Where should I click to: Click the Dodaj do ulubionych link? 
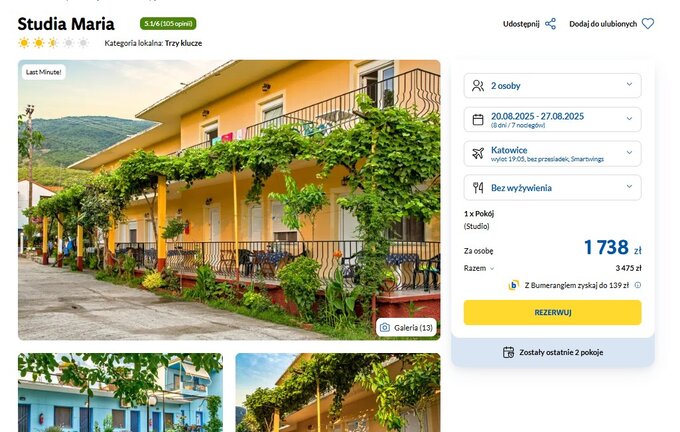point(603,24)
